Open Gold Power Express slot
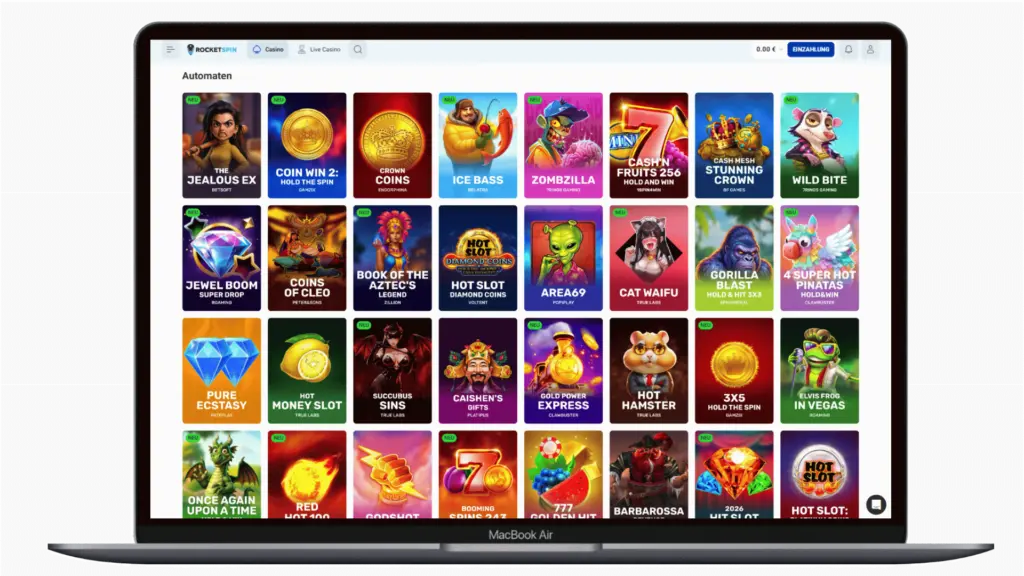 (564, 370)
